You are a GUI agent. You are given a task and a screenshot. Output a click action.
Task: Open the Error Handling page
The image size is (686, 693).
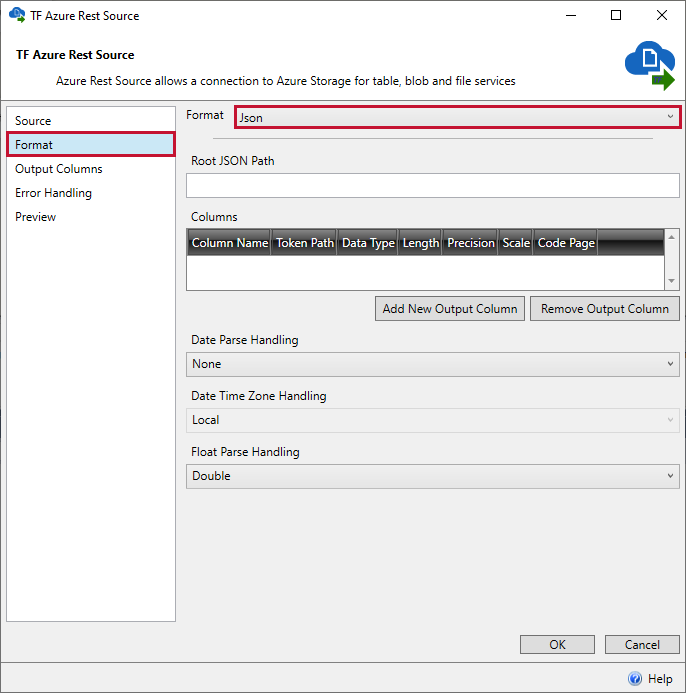point(91,193)
